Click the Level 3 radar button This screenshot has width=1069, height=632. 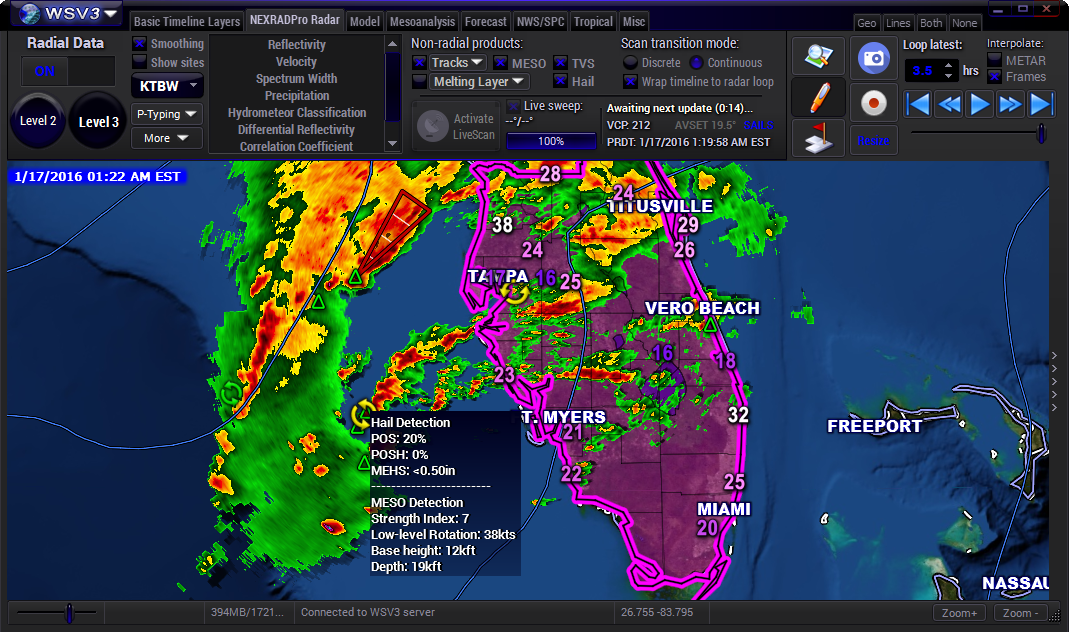[x=98, y=121]
